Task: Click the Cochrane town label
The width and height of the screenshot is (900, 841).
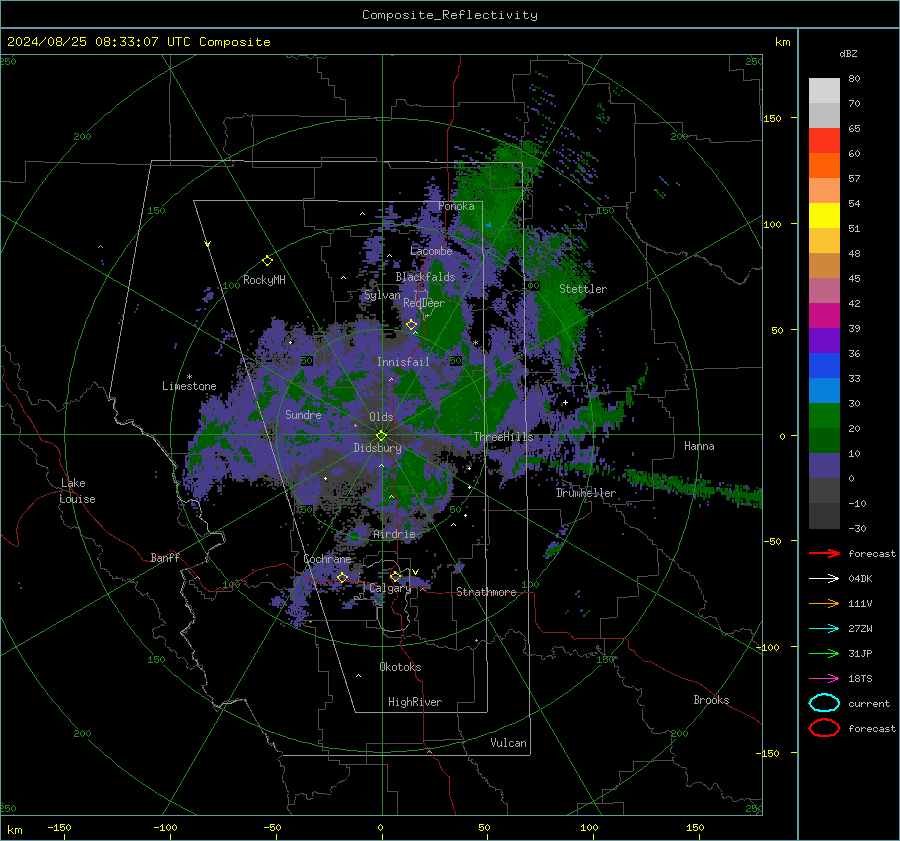Action: tap(327, 559)
